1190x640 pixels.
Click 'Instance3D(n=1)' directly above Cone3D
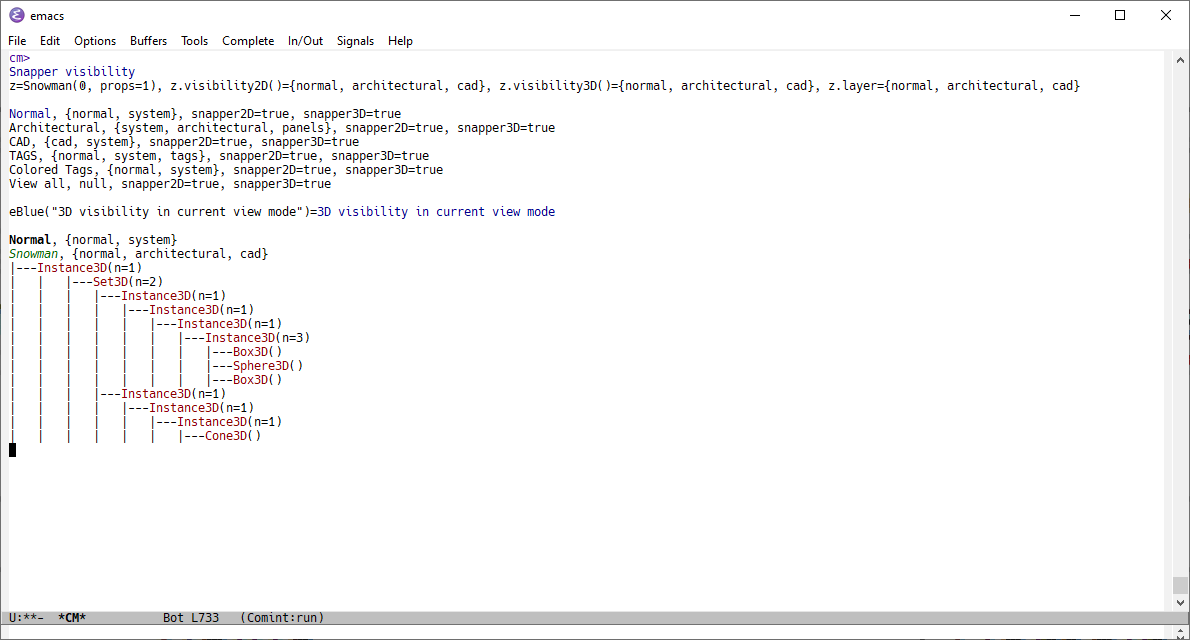pos(229,422)
